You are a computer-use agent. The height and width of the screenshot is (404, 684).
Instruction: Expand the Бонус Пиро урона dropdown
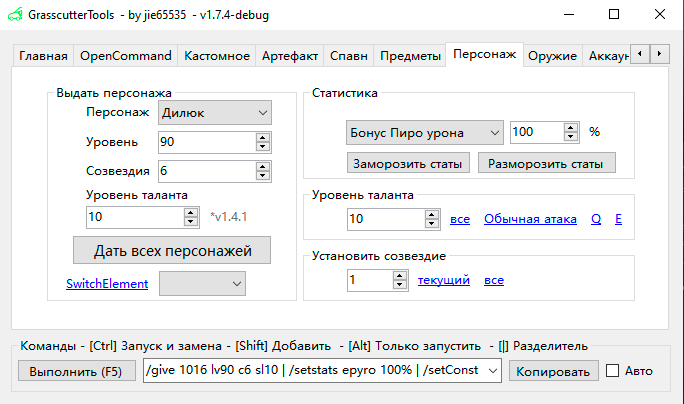424,132
